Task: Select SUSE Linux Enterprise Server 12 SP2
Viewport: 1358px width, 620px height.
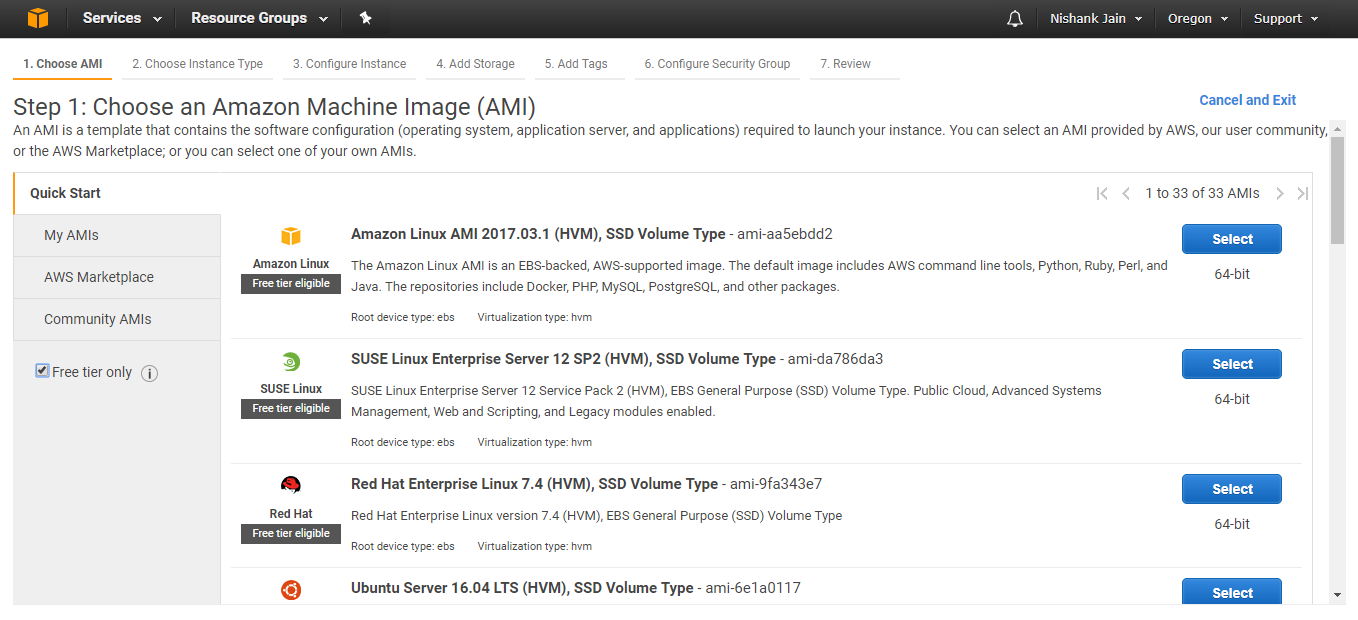Action: [1232, 364]
